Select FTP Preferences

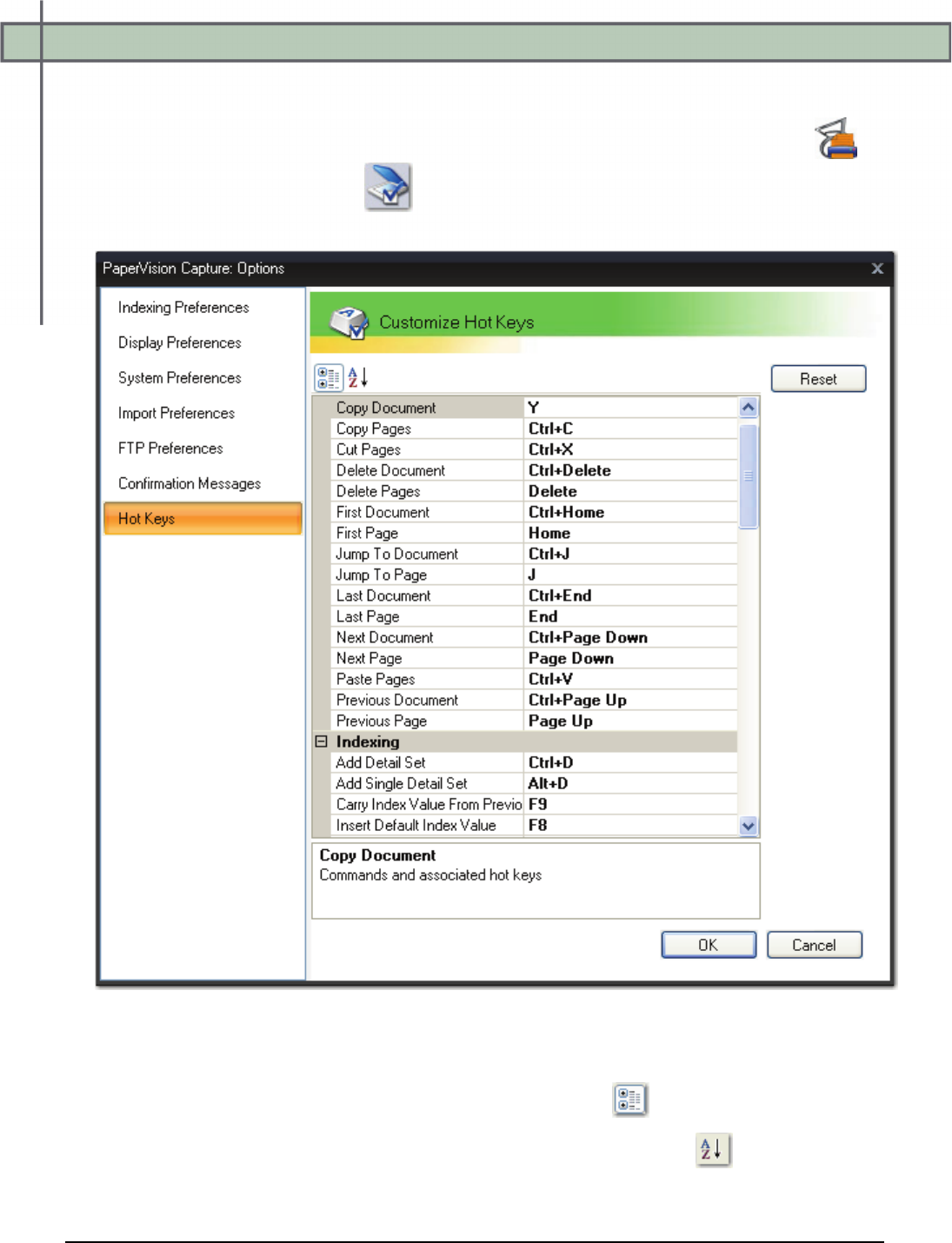[x=170, y=449]
